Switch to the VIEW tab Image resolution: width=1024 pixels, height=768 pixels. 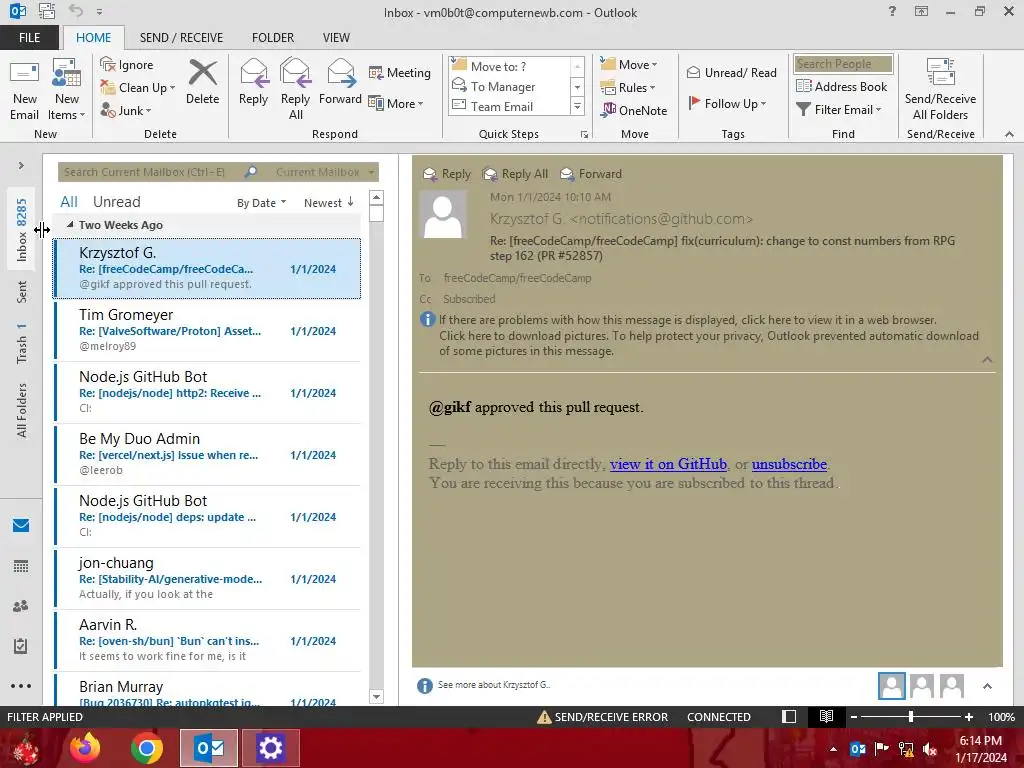(336, 38)
